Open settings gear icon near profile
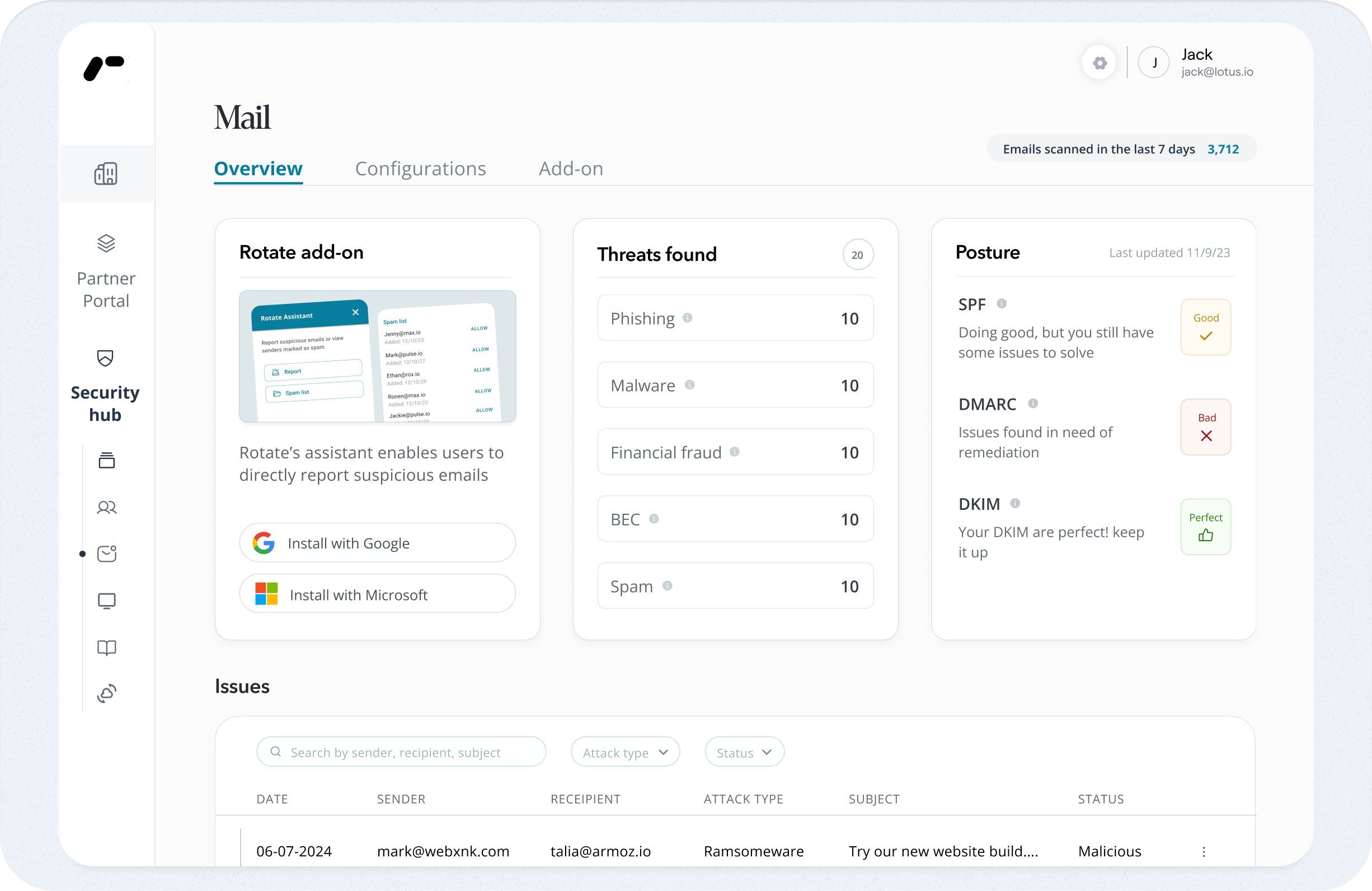This screenshot has height=891, width=1372. [1100, 63]
